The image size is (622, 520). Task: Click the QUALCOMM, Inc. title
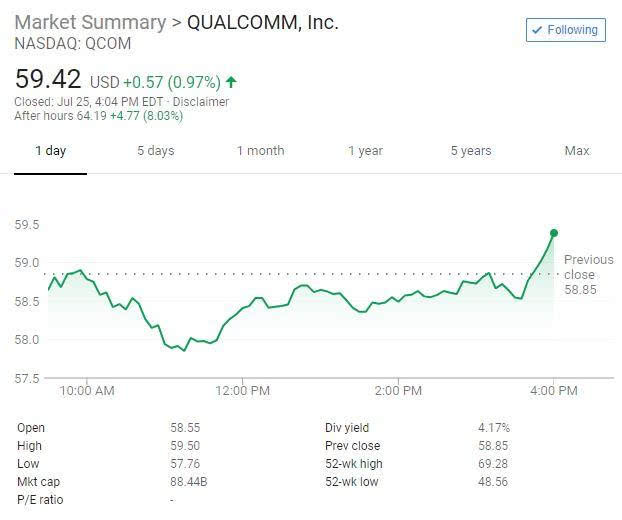point(263,22)
